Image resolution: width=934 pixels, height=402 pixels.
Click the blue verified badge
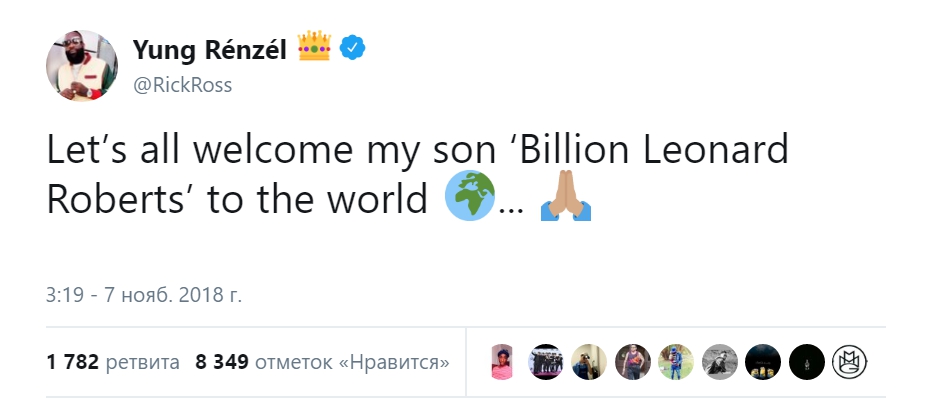pos(352,46)
